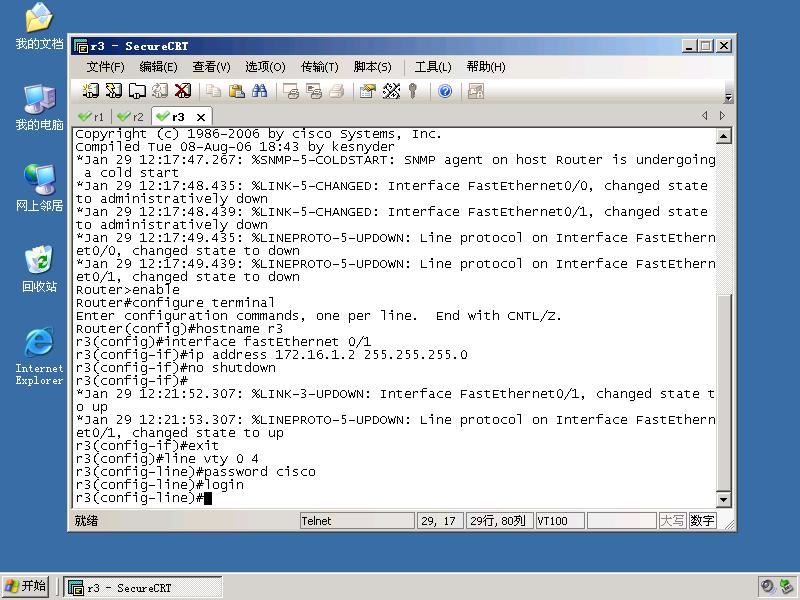This screenshot has width=800, height=600.
Task: Open the 脚本(S) menu
Action: coord(372,67)
